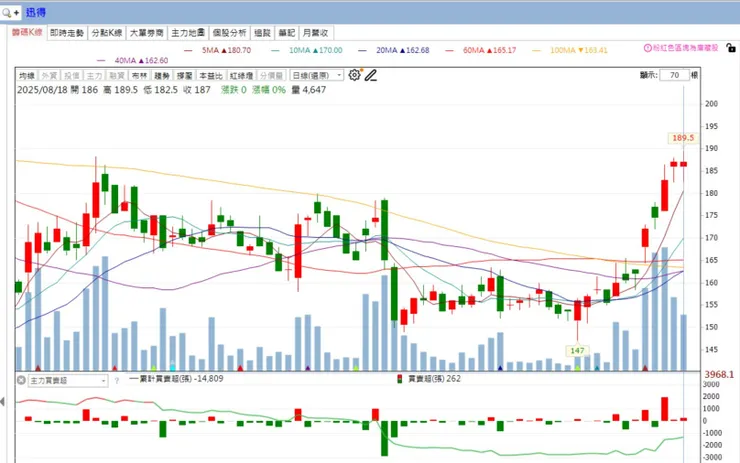The image size is (740, 463).
Task: Edit the 顯示 bar count field
Action: pos(674,75)
